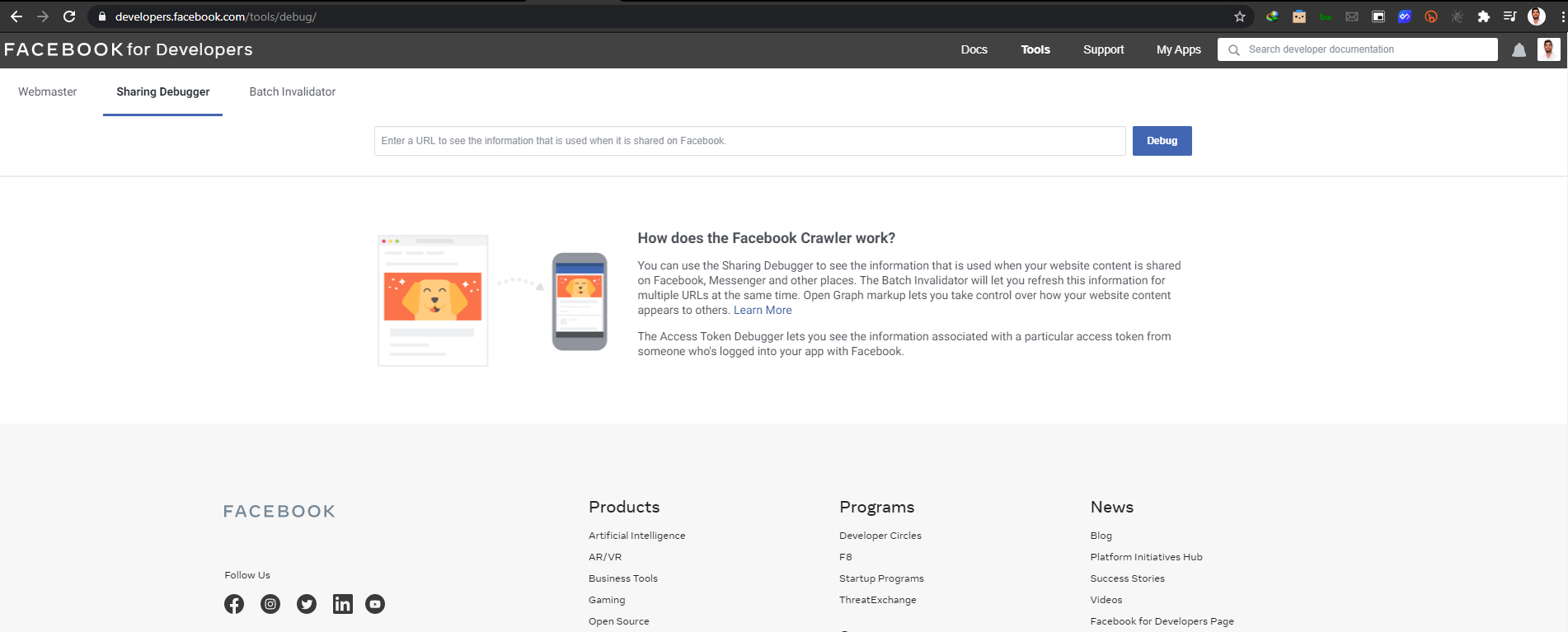Open the Open Source link
1568x632 pixels.
(619, 621)
